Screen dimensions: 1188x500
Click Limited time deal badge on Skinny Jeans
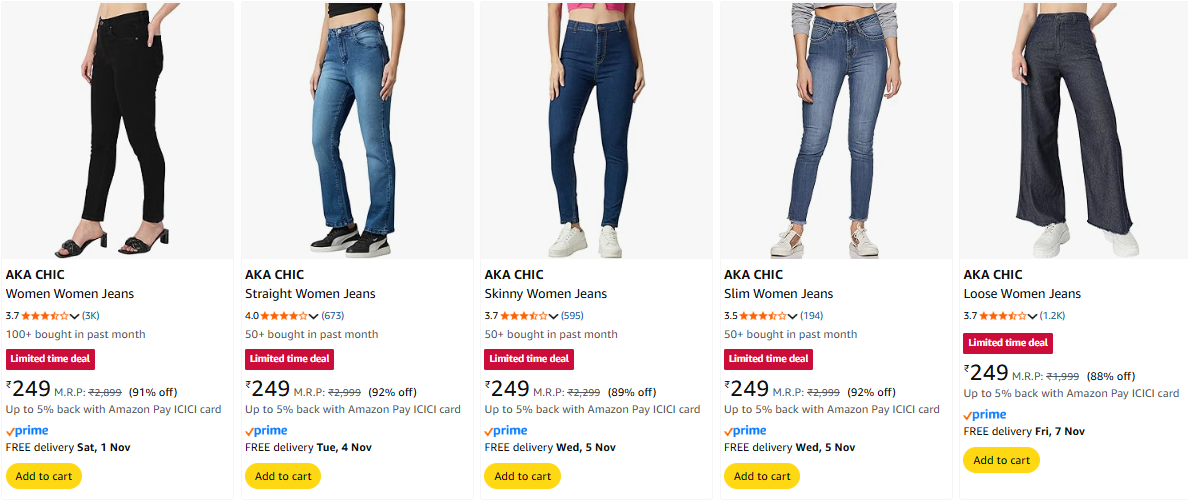[x=529, y=359]
